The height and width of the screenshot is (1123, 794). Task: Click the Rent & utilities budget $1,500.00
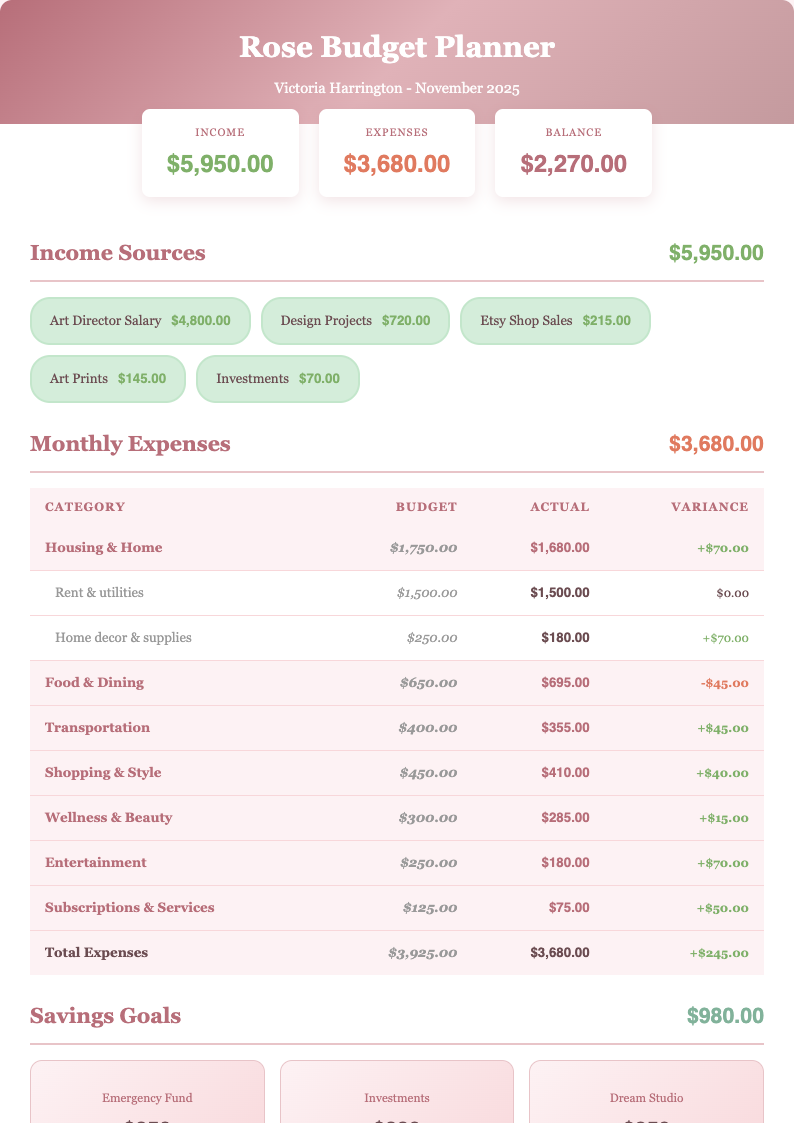[427, 593]
